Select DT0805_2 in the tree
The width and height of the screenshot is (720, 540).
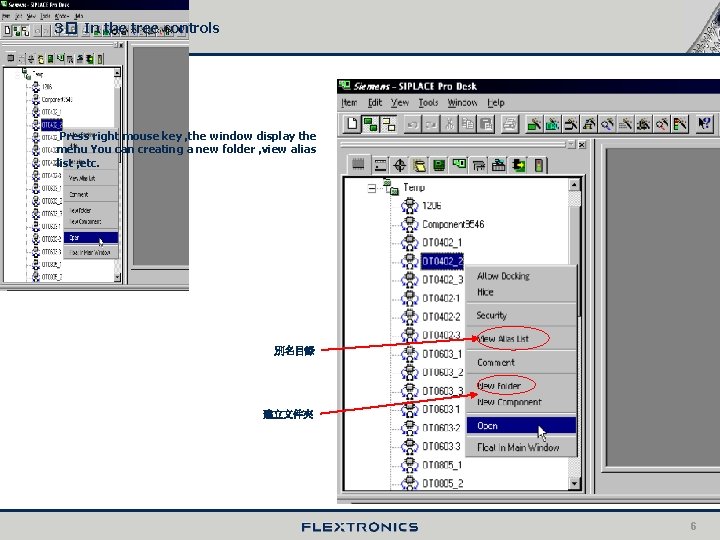tap(443, 484)
